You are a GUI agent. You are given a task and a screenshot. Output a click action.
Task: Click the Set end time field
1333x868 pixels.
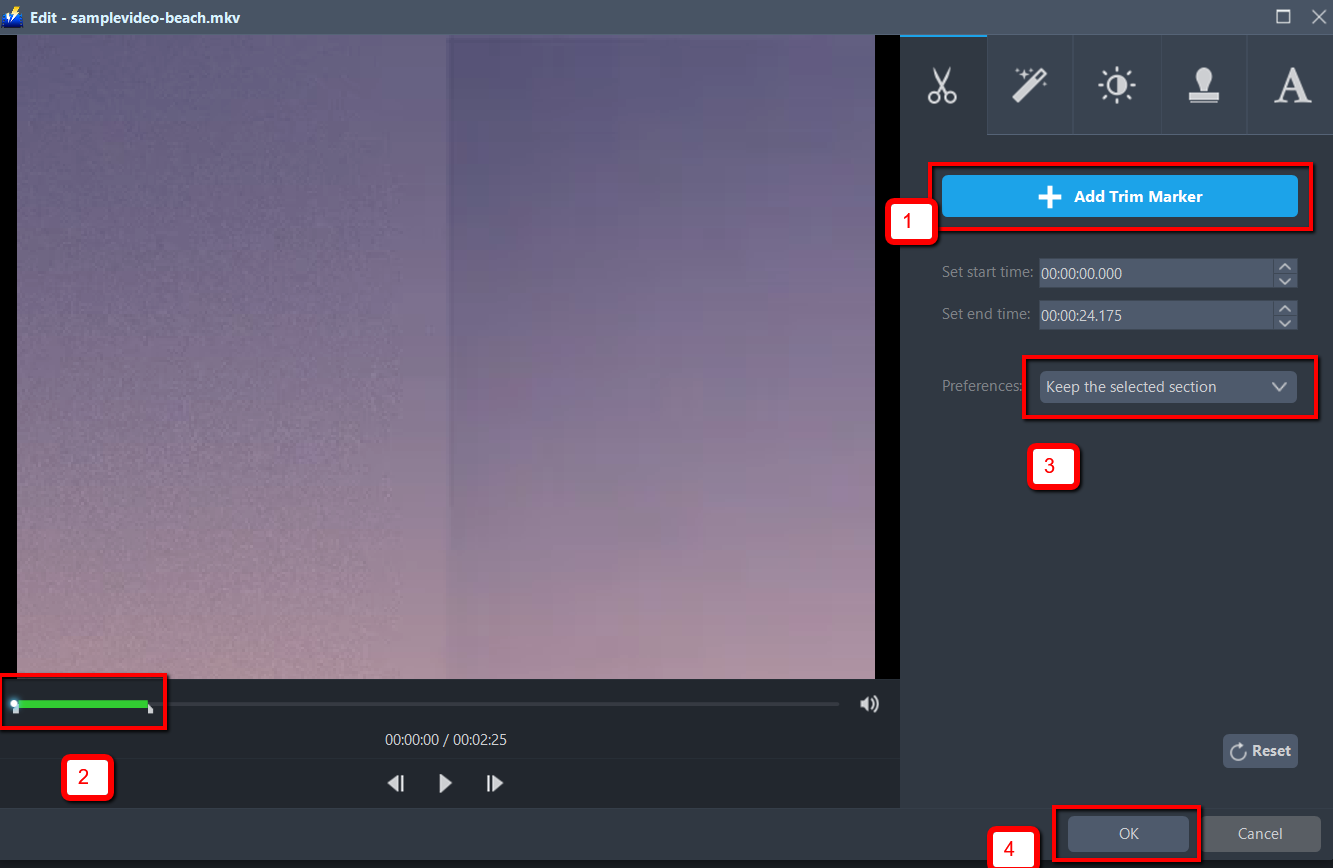(1155, 315)
